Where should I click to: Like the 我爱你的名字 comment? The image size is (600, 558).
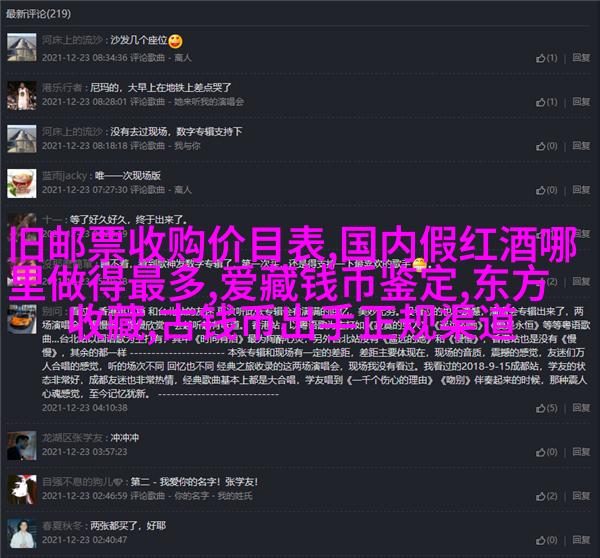pos(546,496)
